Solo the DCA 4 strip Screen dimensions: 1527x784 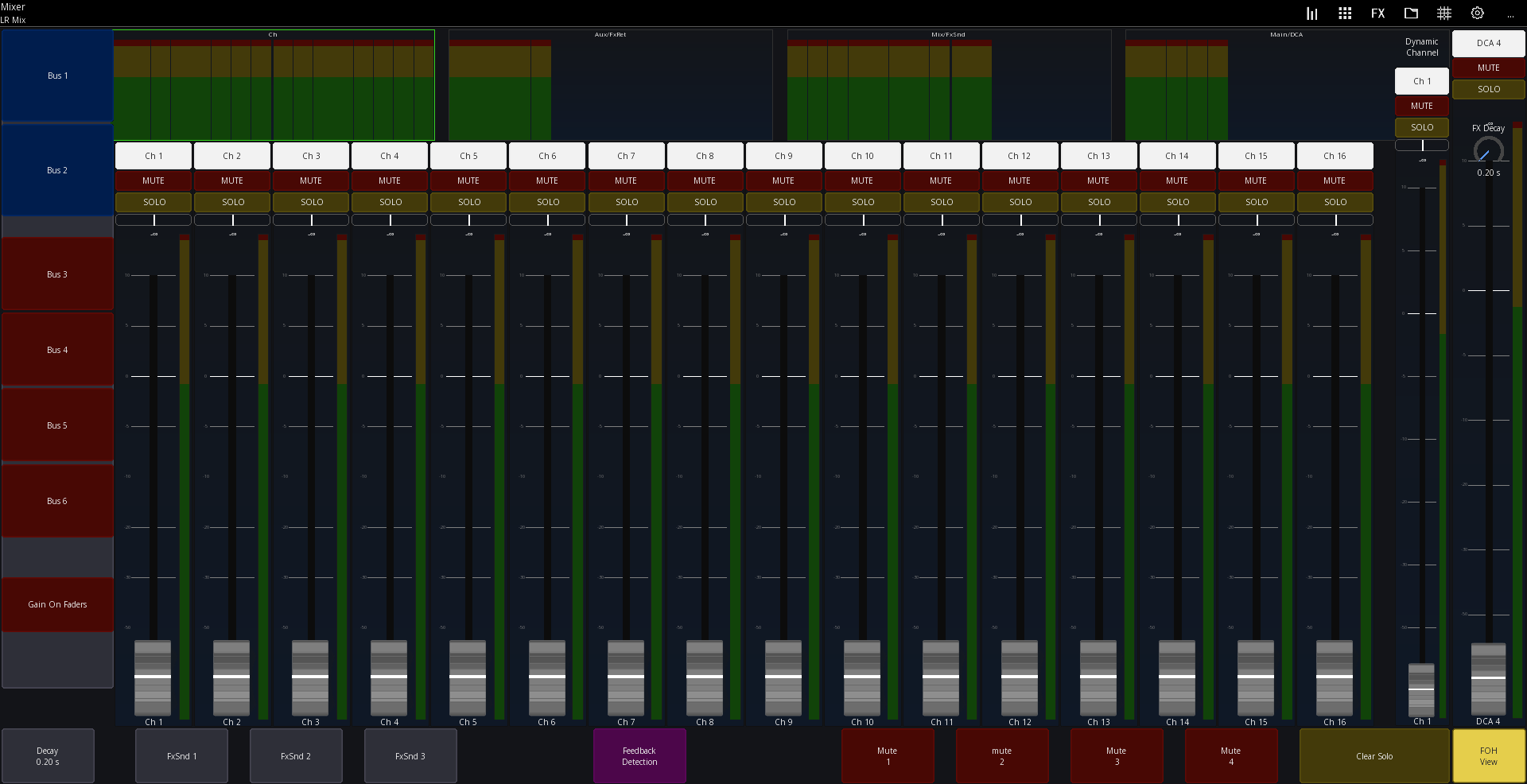[1488, 89]
